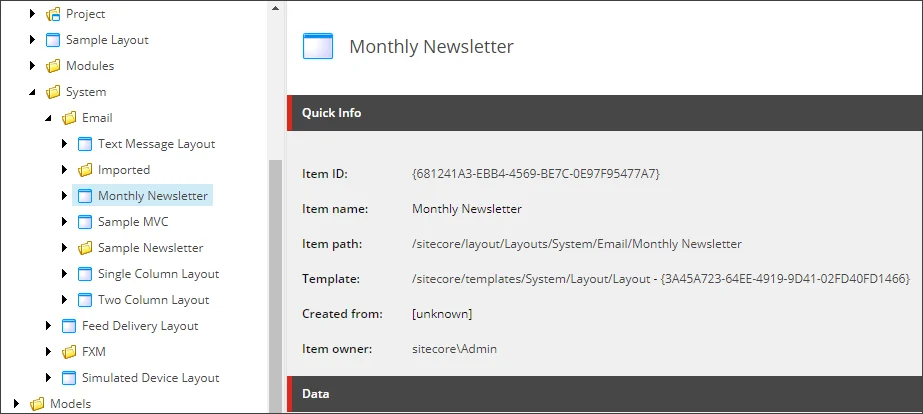
Task: Click the sitecore\Admin owner value
Action: tap(454, 349)
